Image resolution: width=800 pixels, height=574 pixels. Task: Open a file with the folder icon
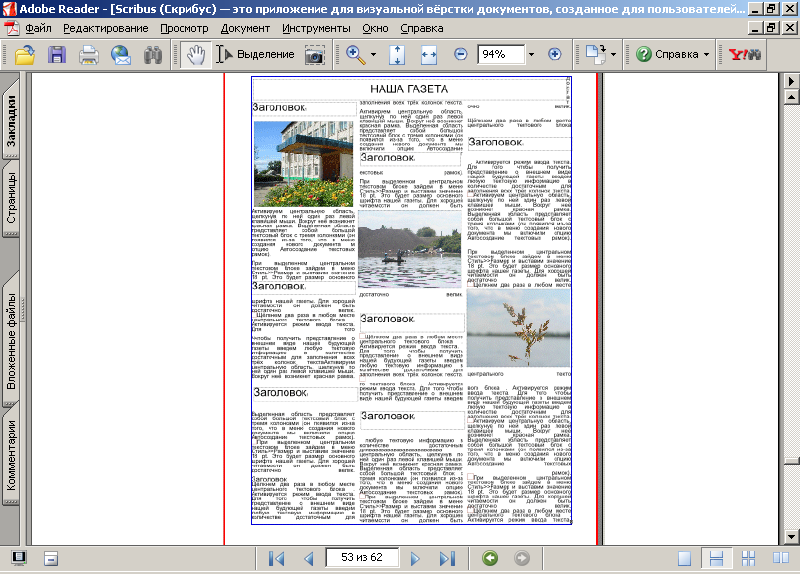24,54
